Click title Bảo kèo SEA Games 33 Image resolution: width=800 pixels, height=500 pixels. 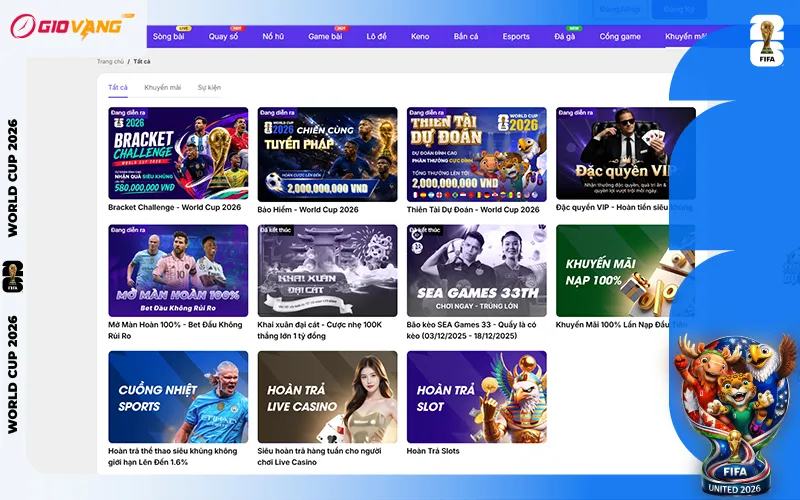(471, 330)
